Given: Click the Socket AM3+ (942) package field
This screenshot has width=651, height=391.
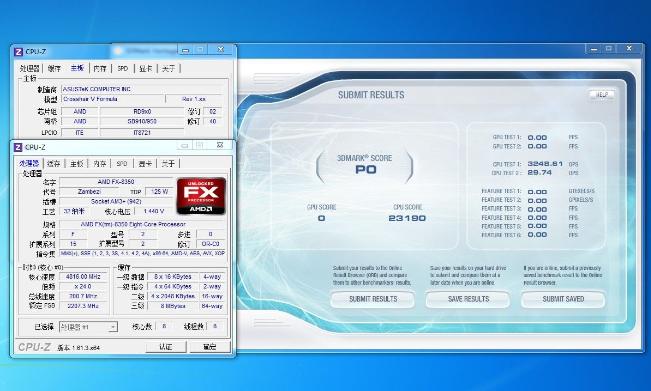Looking at the screenshot, I should tap(116, 202).
